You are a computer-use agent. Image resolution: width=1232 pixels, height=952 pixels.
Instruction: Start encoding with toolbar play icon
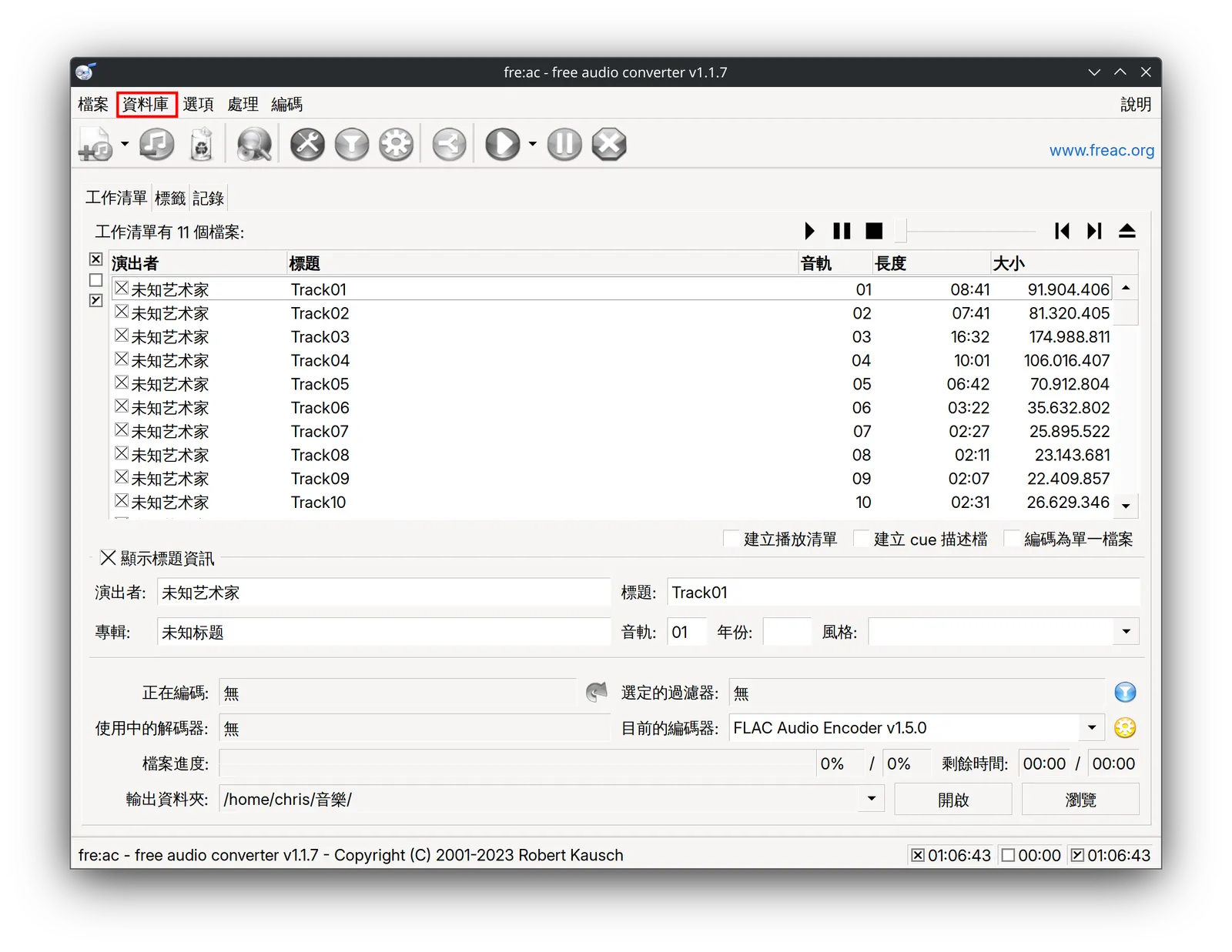coord(503,145)
